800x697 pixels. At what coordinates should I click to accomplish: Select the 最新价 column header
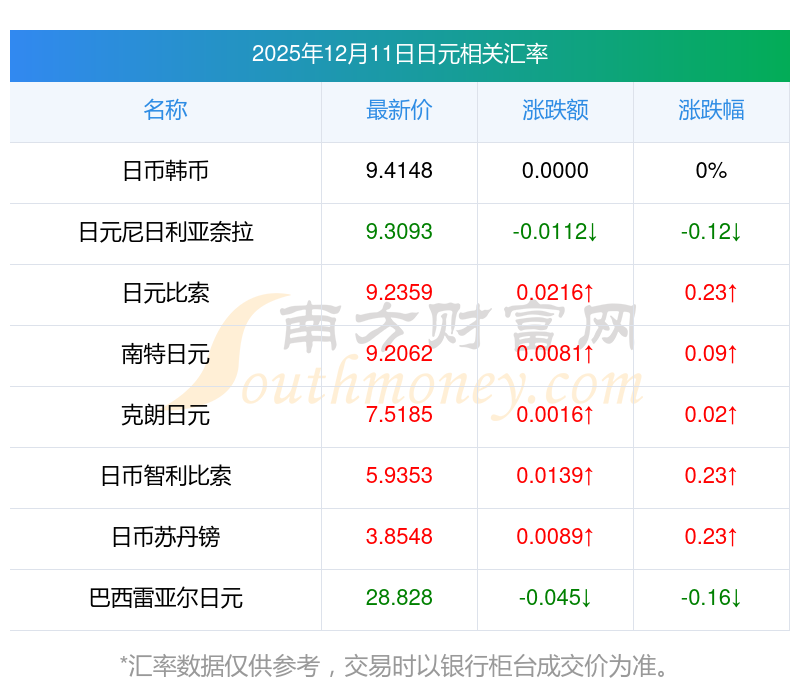pyautogui.click(x=399, y=110)
